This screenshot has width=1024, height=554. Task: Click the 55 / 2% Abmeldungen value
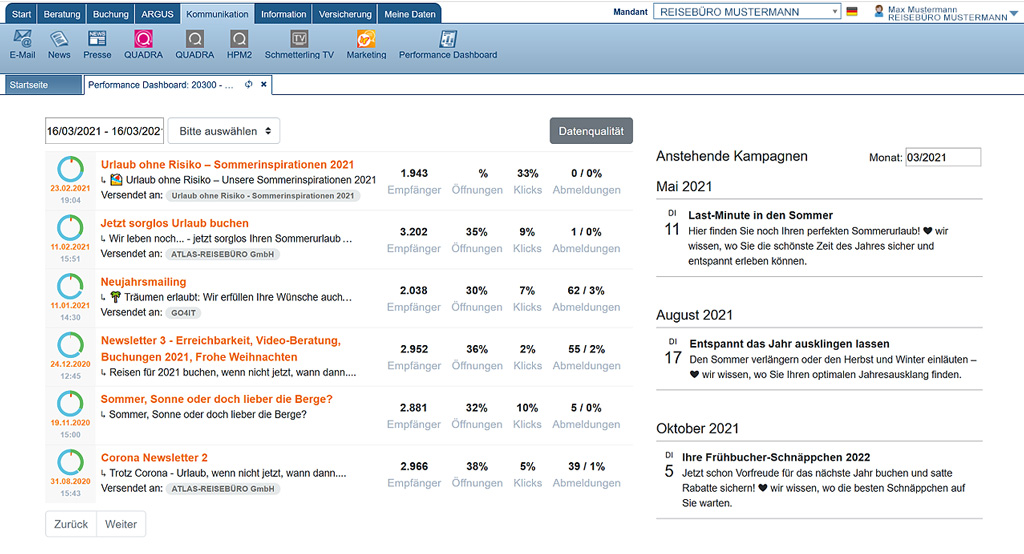pyautogui.click(x=586, y=349)
